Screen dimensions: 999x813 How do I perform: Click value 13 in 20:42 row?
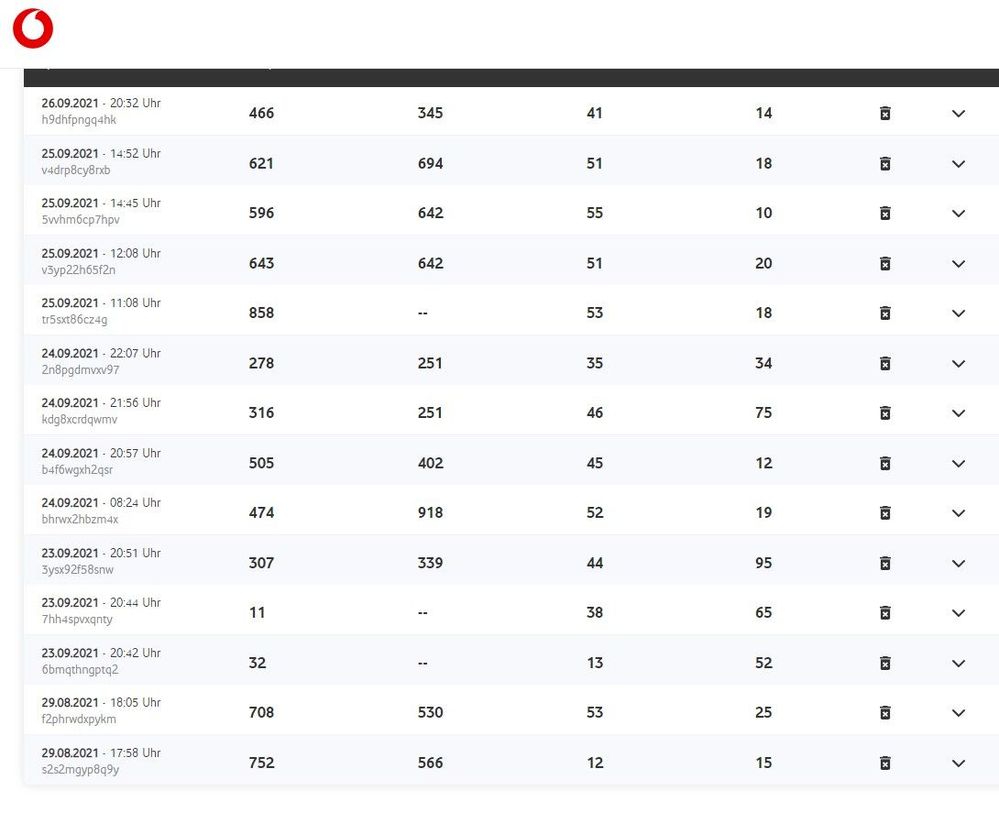594,663
